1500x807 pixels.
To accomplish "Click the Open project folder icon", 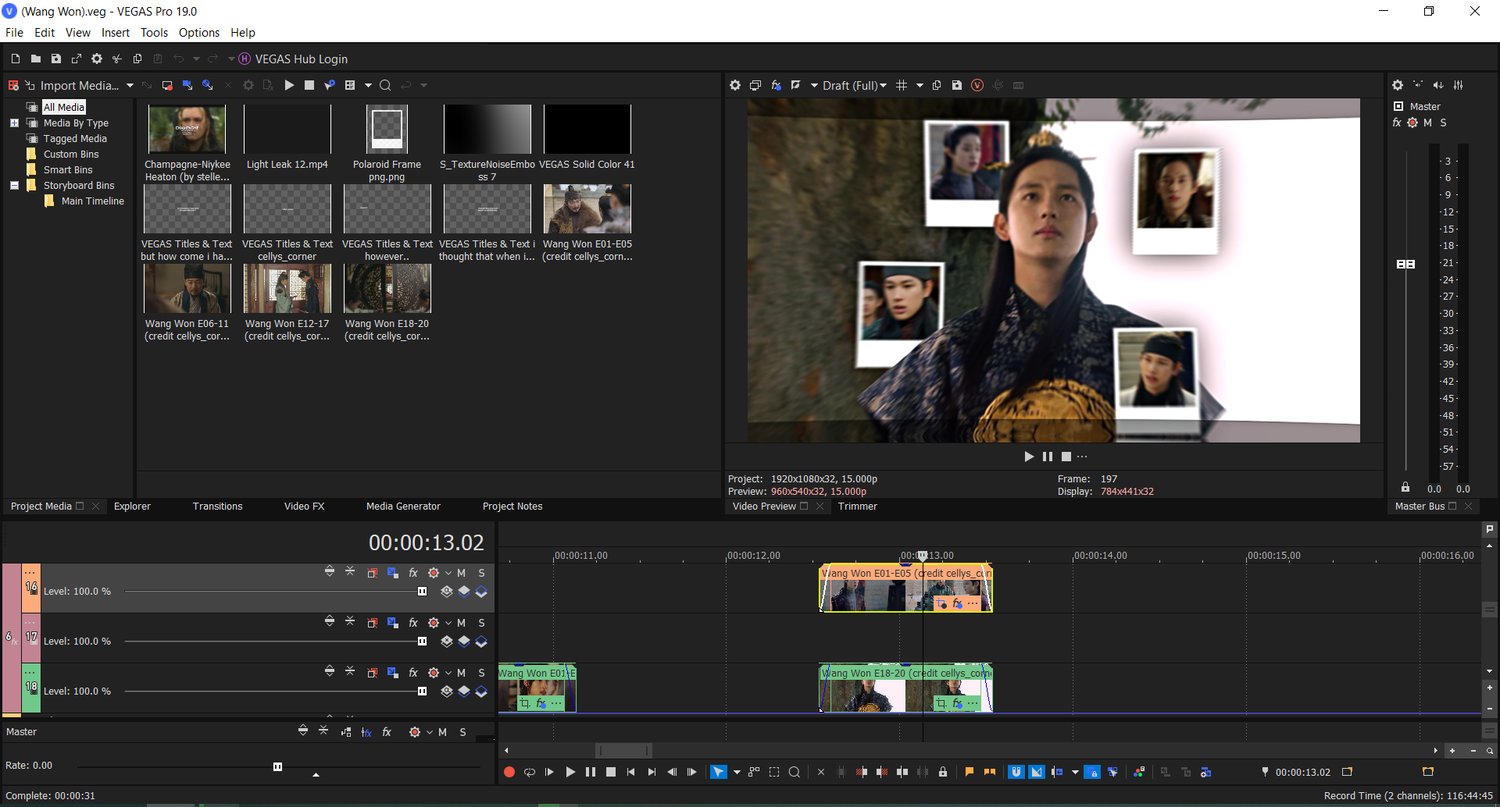I will [35, 59].
